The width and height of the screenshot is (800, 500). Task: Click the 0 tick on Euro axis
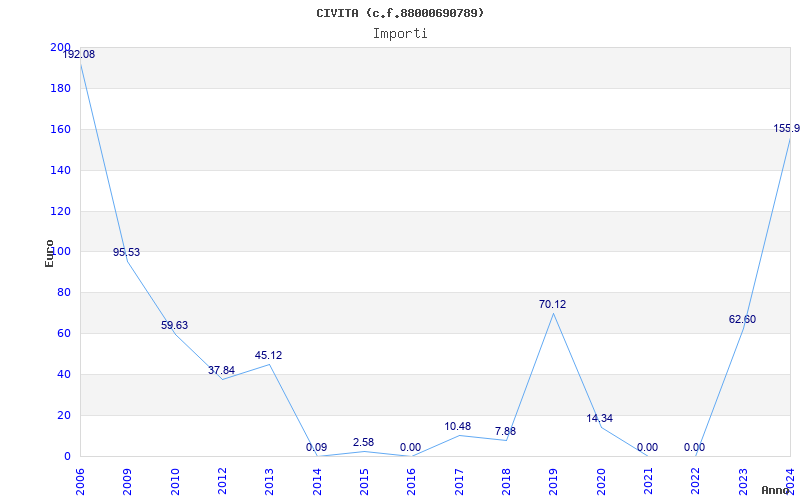point(67,456)
